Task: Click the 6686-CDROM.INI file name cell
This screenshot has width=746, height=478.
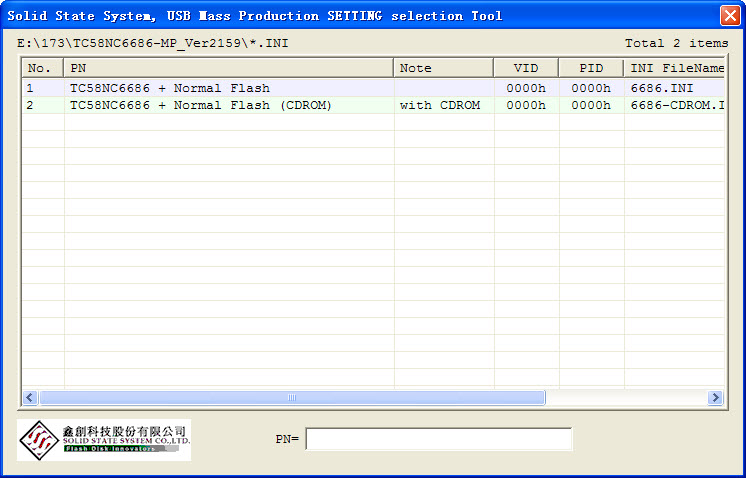Action: [675, 105]
